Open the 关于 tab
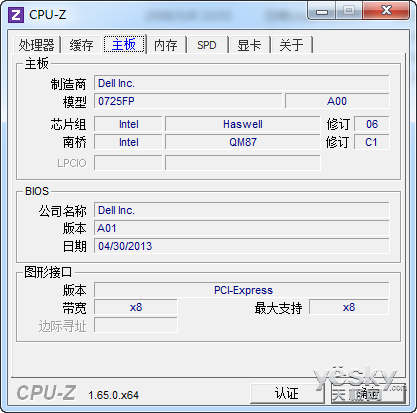This screenshot has height=413, width=417. [292, 45]
